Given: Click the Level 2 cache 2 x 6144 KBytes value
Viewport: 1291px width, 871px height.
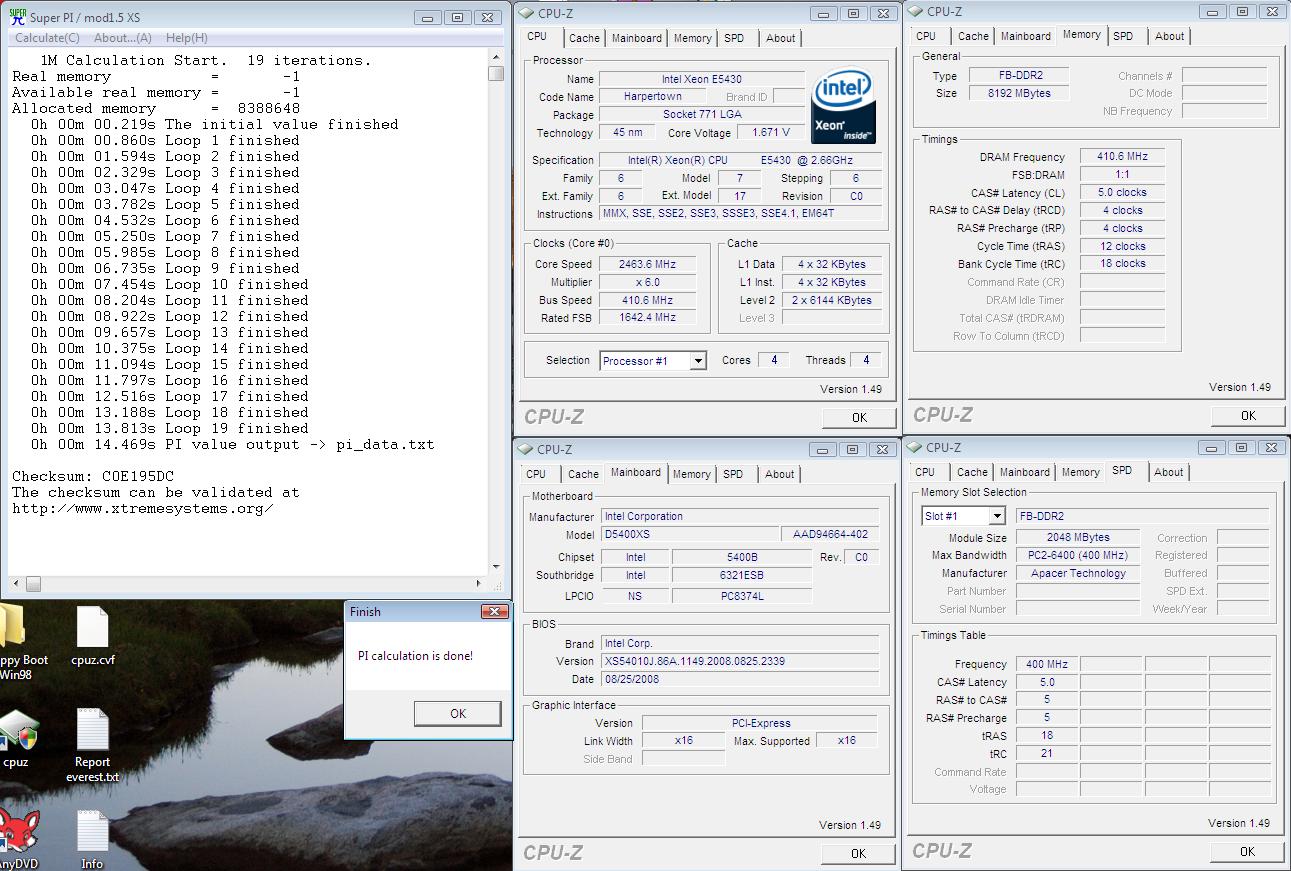Looking at the screenshot, I should [x=832, y=300].
